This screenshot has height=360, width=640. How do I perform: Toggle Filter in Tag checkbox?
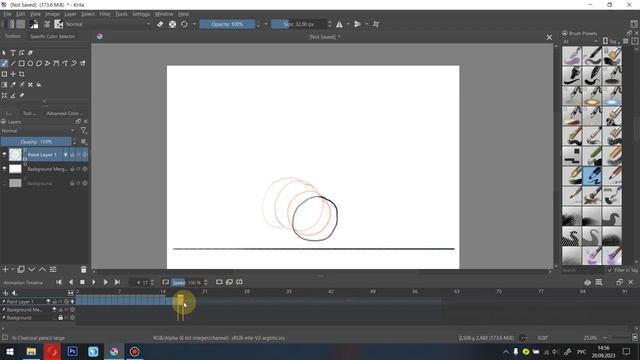pyautogui.click(x=610, y=270)
